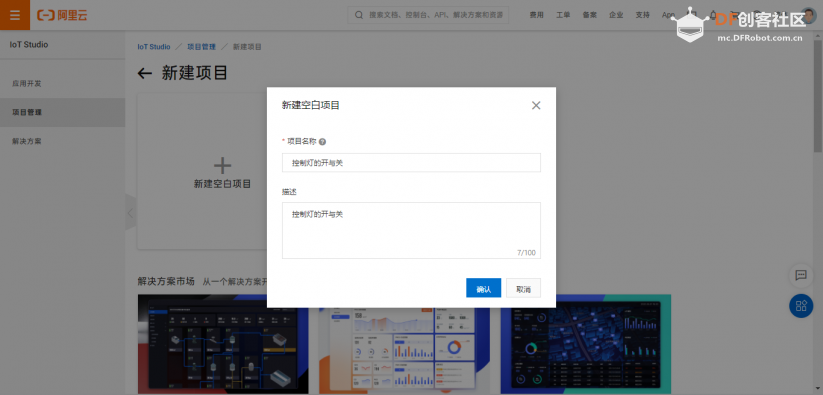Open the chat feedback icon on right edge
This screenshot has height=395, width=823.
pos(800,275)
